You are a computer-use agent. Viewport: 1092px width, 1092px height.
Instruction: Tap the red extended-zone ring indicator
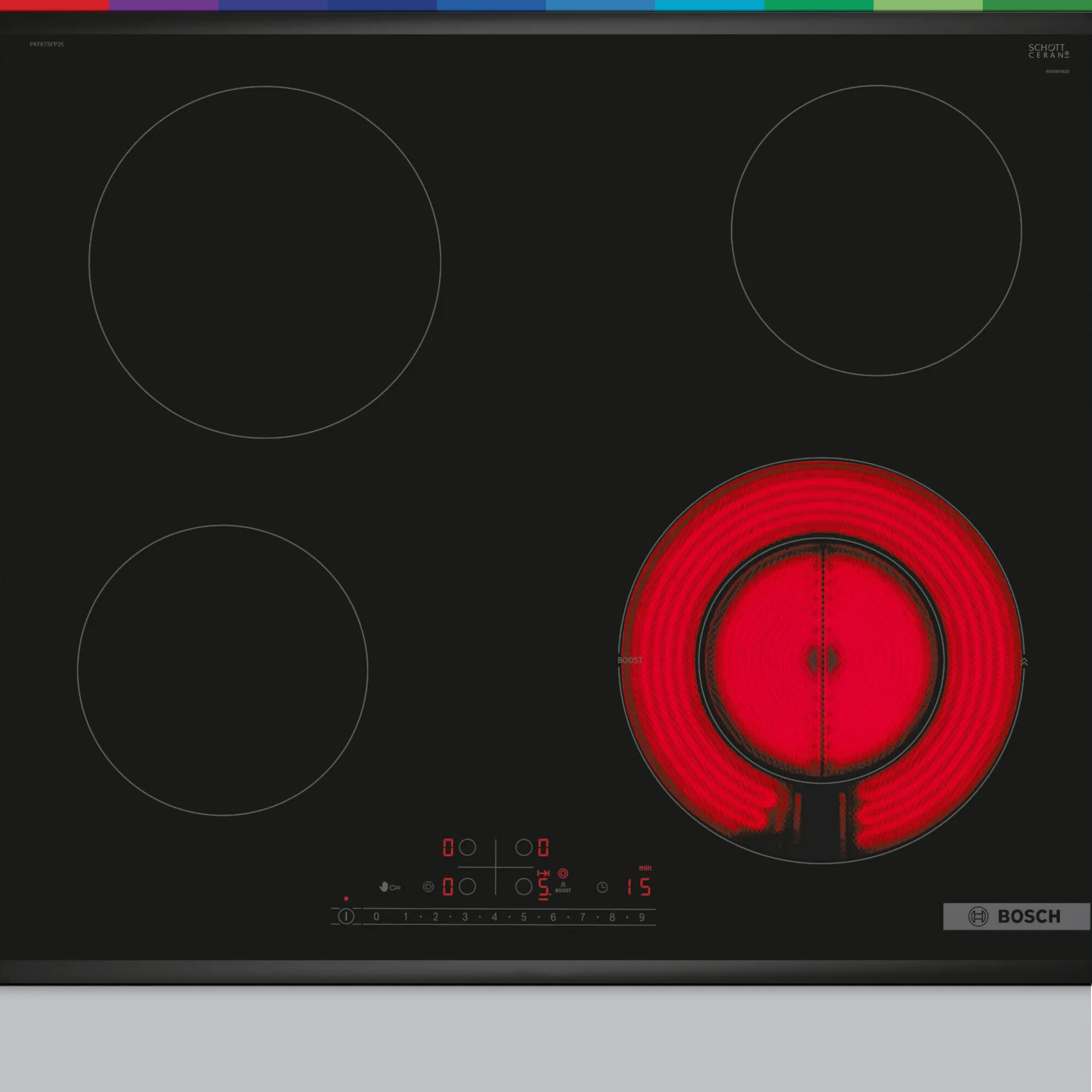pyautogui.click(x=563, y=873)
